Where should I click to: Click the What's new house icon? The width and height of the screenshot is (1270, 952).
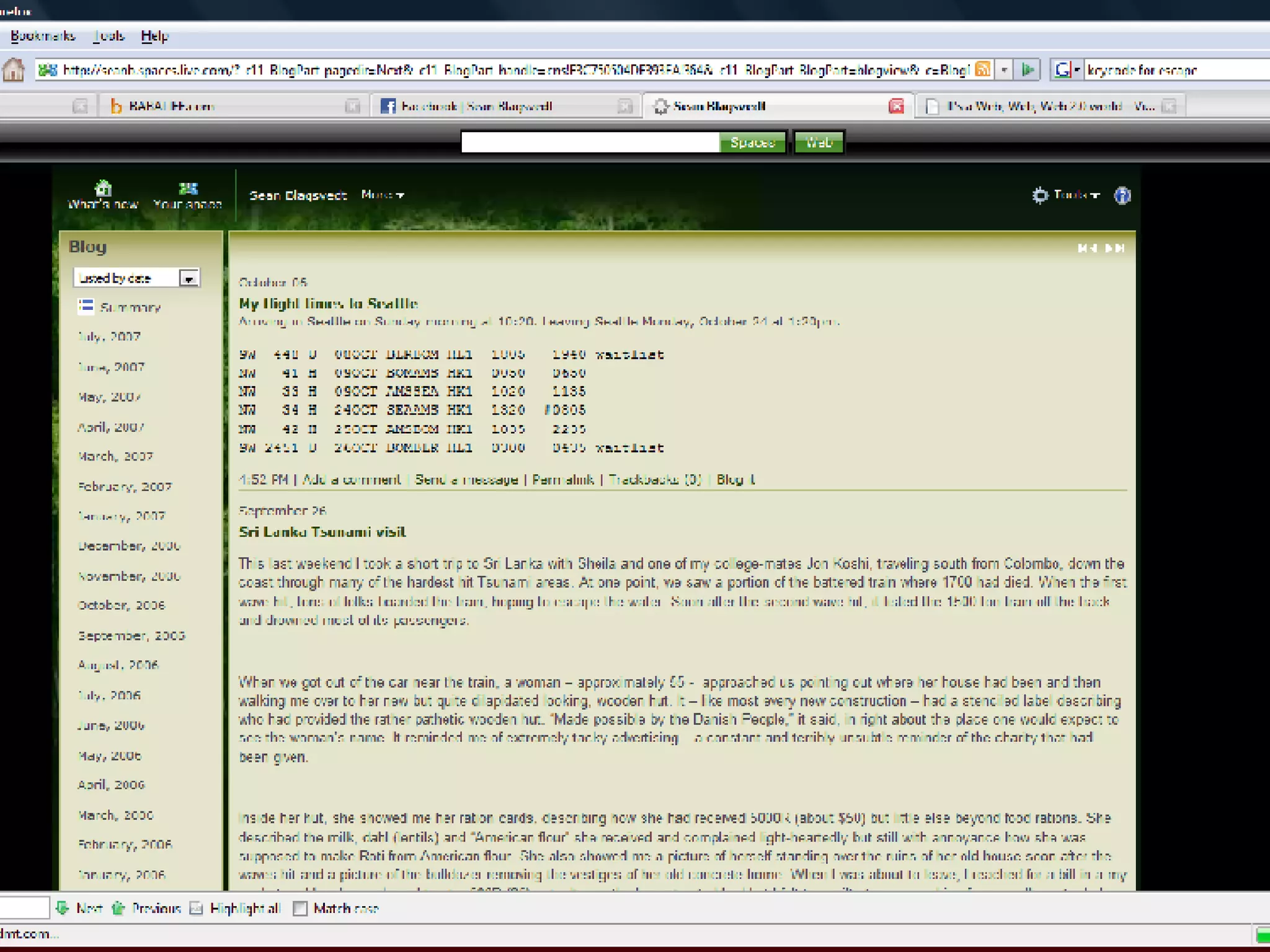point(103,187)
